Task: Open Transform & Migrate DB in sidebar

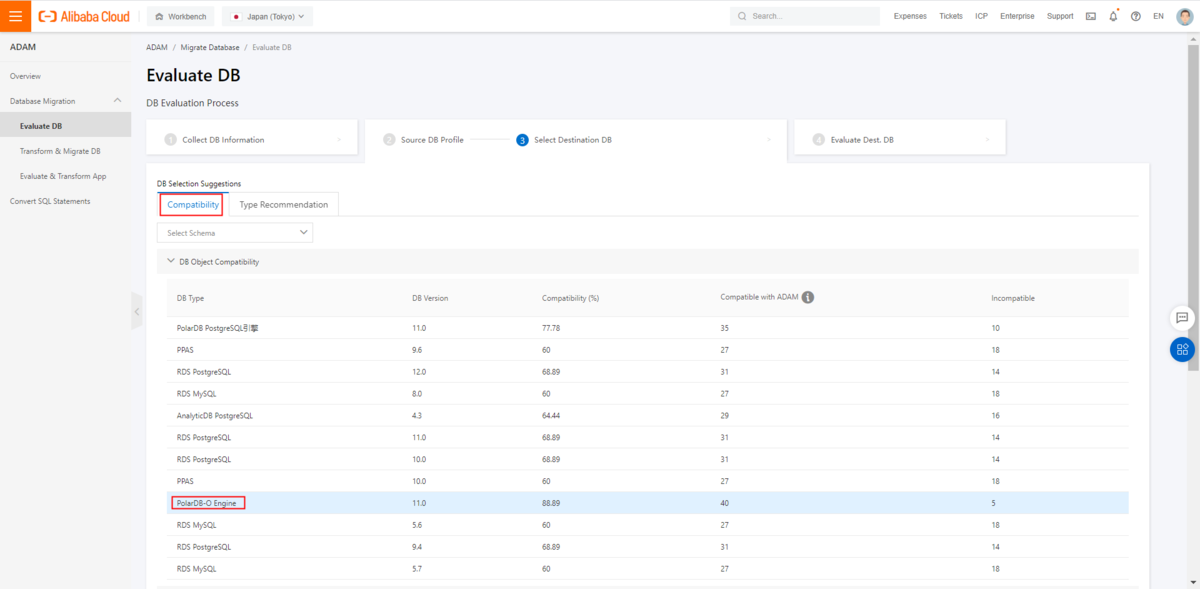Action: [60, 151]
